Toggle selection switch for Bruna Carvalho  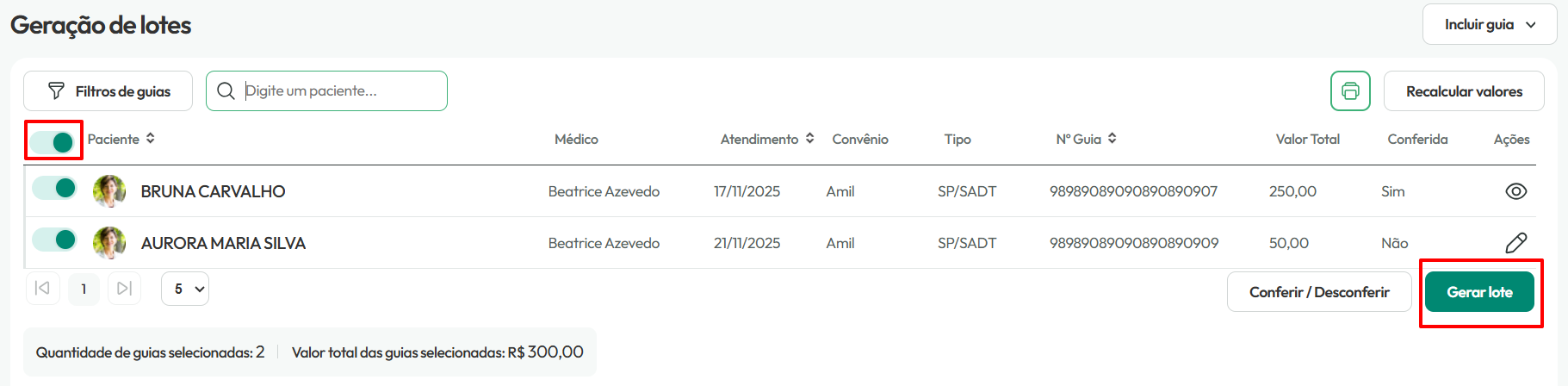pyautogui.click(x=54, y=188)
